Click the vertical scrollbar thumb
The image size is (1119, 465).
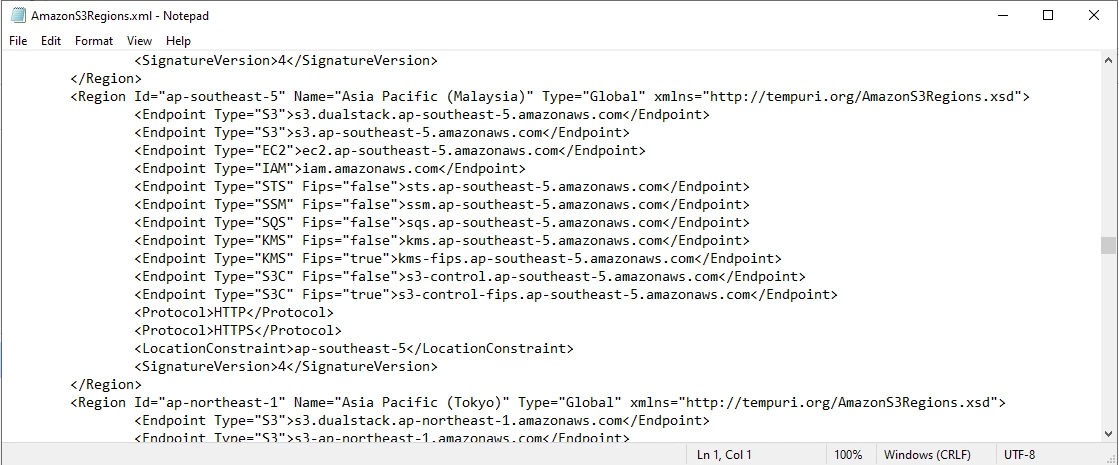coord(1108,246)
